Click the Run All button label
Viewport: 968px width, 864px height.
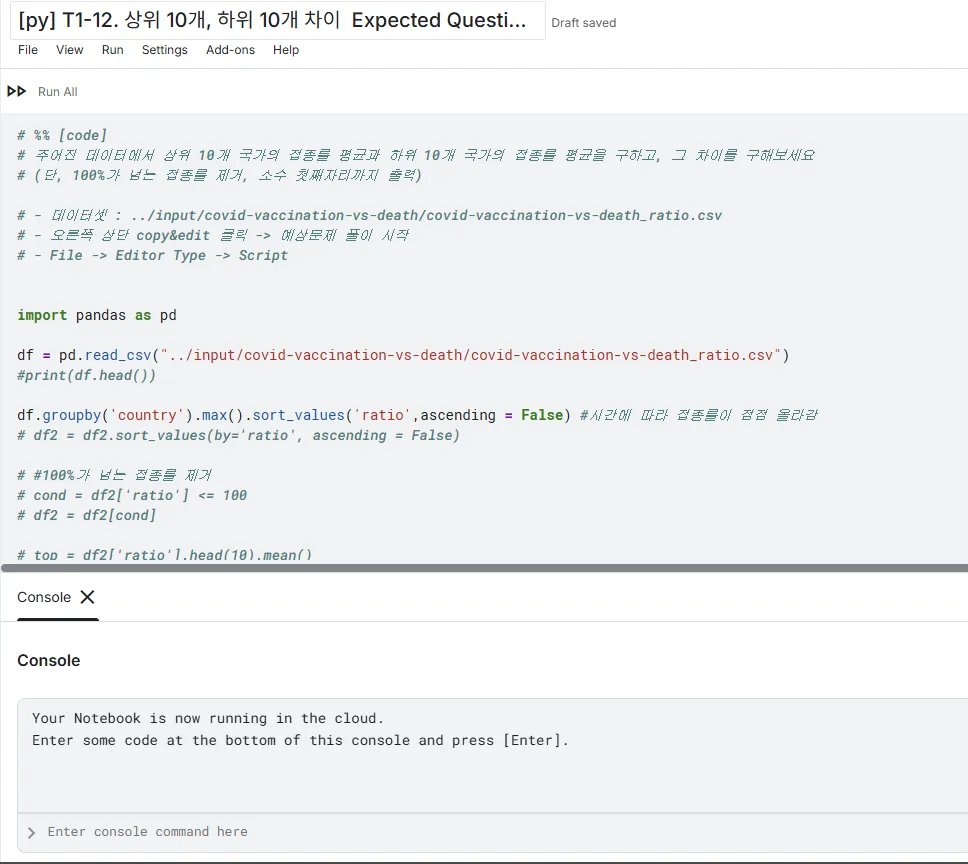point(57,91)
